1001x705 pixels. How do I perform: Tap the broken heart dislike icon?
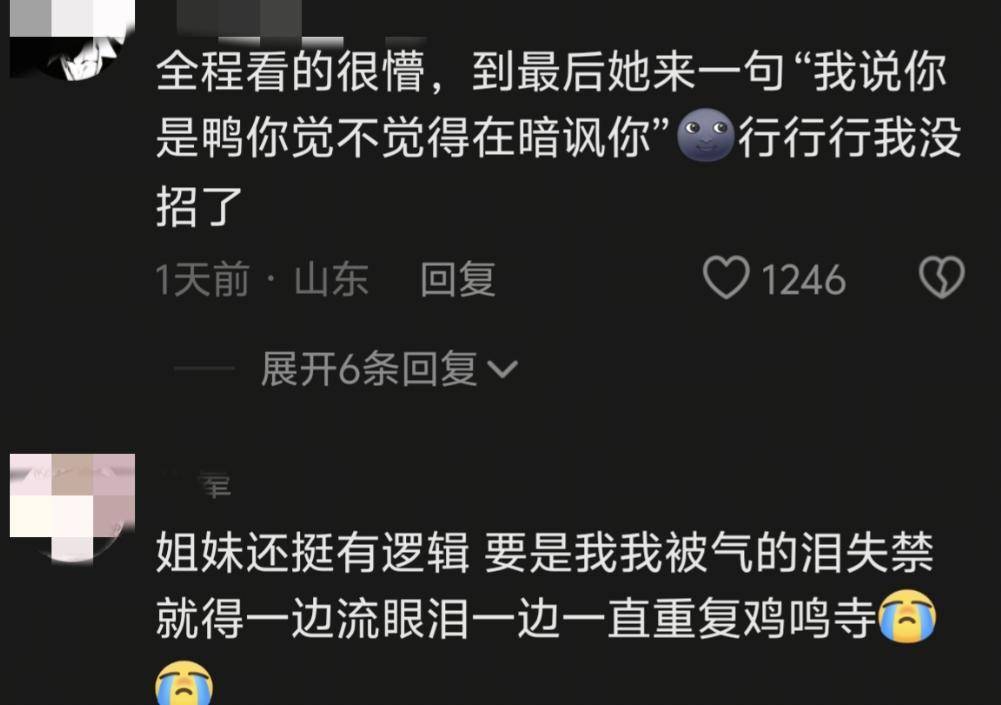coord(942,278)
